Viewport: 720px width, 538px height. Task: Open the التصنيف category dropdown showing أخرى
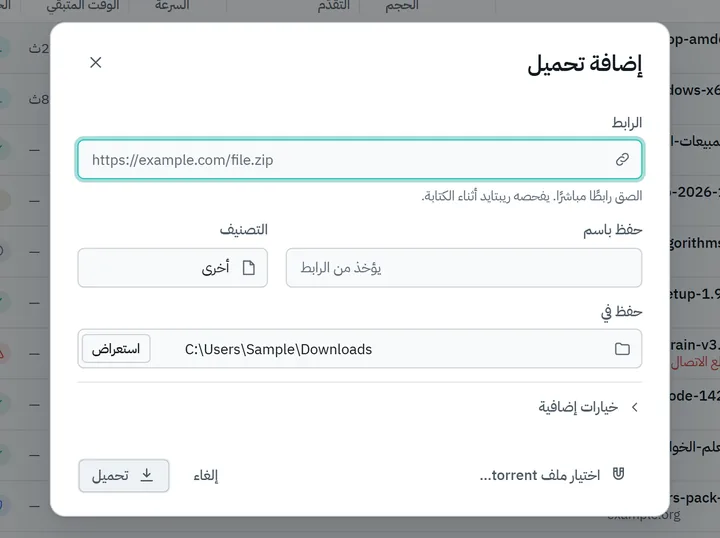click(x=173, y=268)
